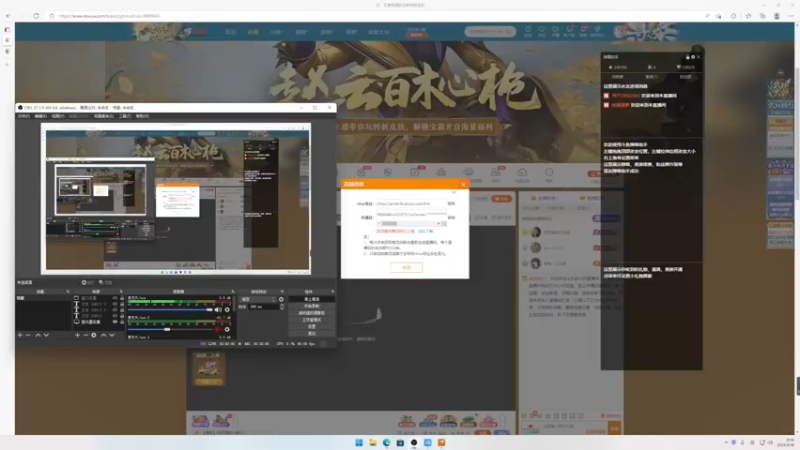The height and width of the screenshot is (450, 800).
Task: Adjust transition duration with the stepper arrows
Action: click(x=282, y=307)
